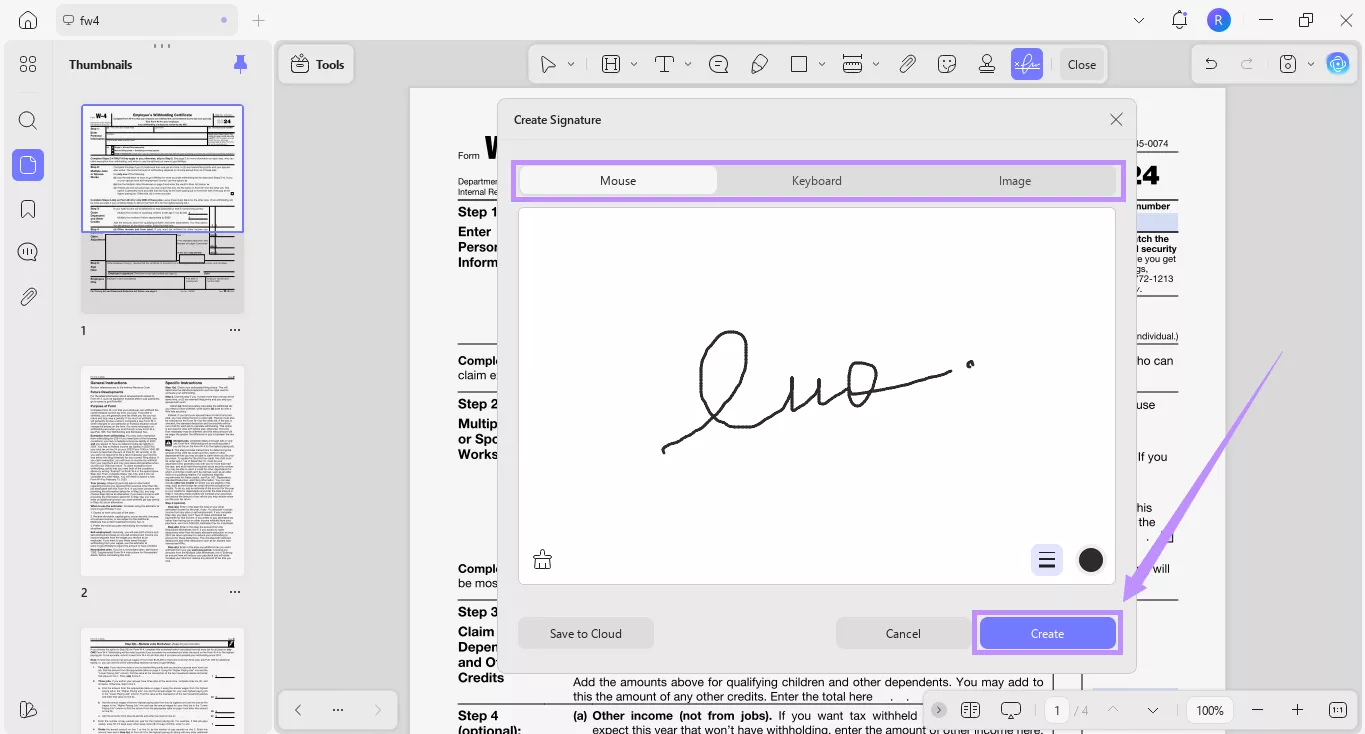Select the highlighter pen tool

759,63
